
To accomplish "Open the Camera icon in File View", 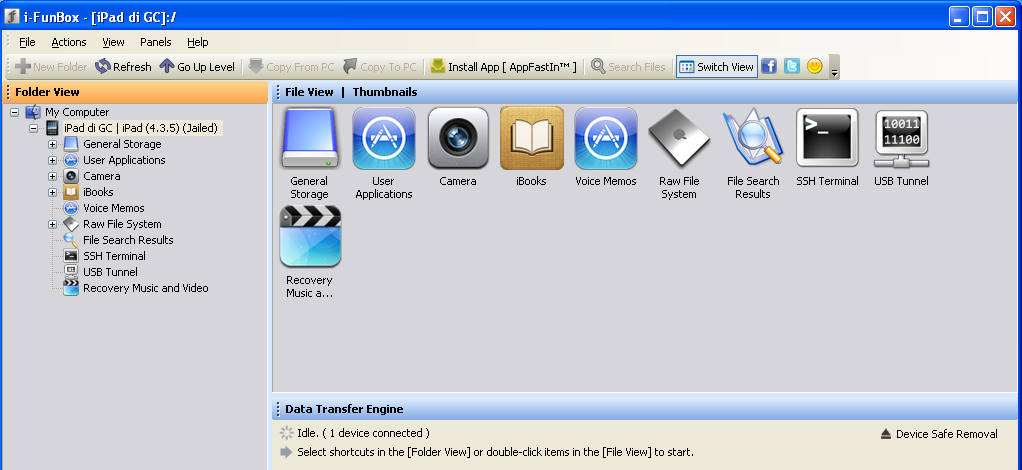I will pos(458,139).
